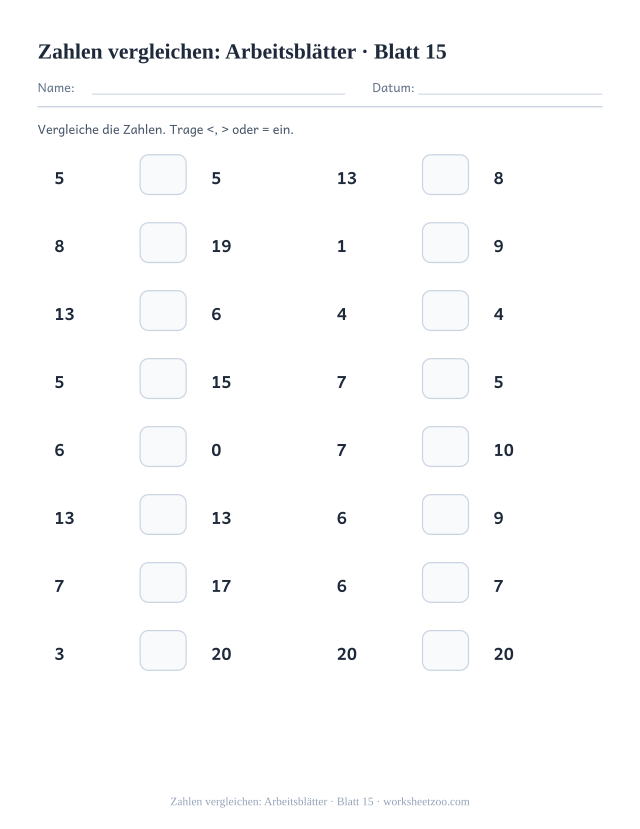Select the answer box between 3 and 20
The image size is (640, 829).
163,650
